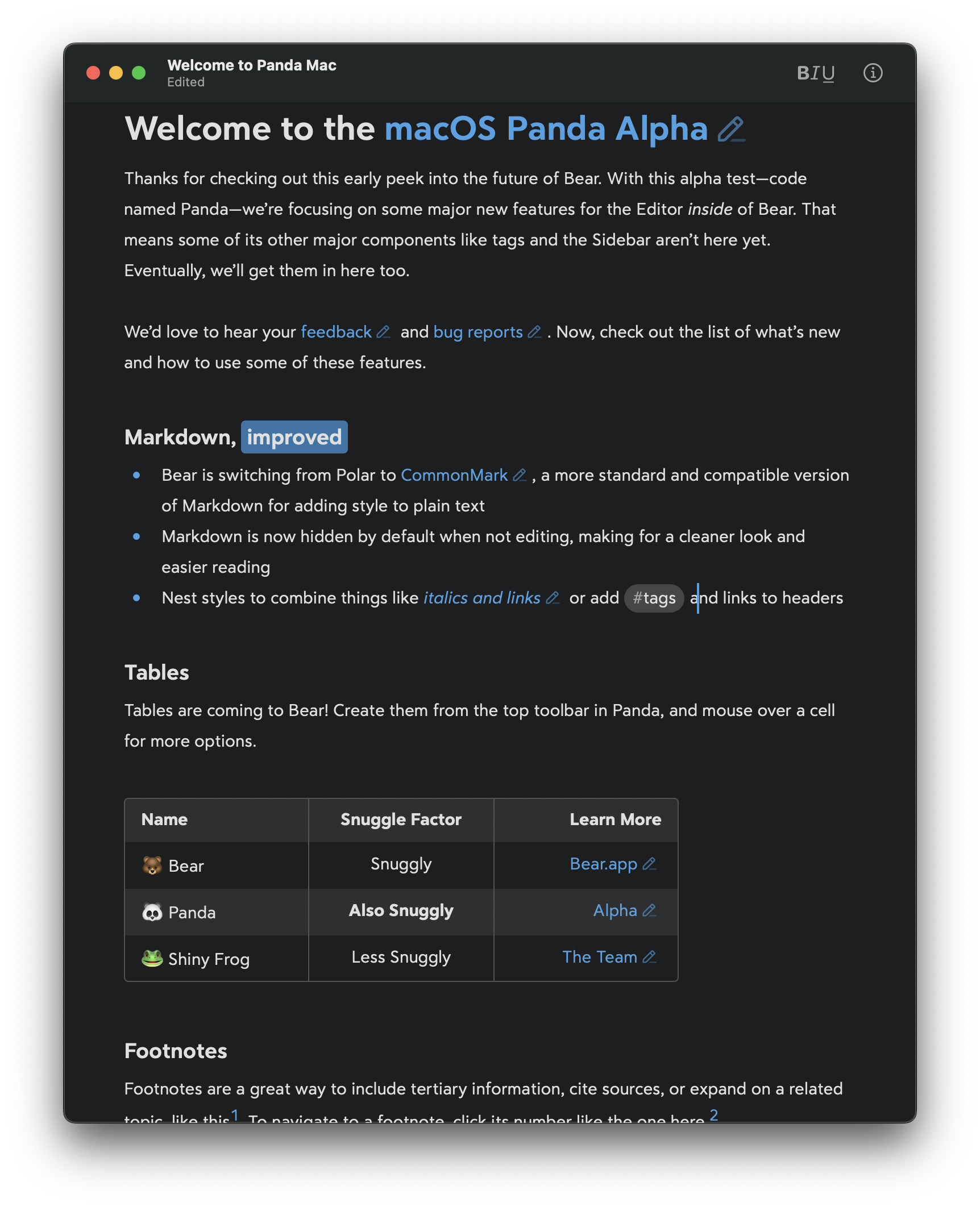Open the macOS Panda Alpha title link
Viewport: 980px width, 1207px height.
(546, 129)
